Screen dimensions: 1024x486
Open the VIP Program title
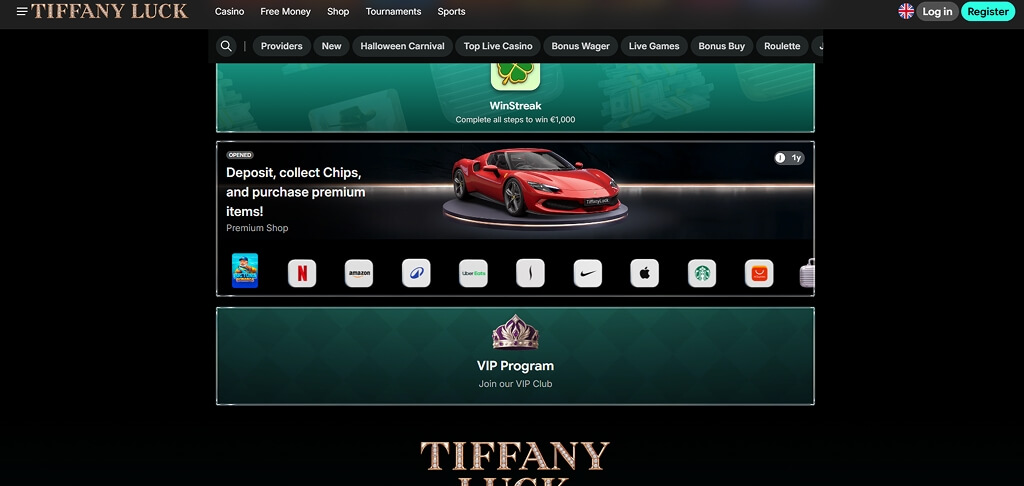pos(515,366)
